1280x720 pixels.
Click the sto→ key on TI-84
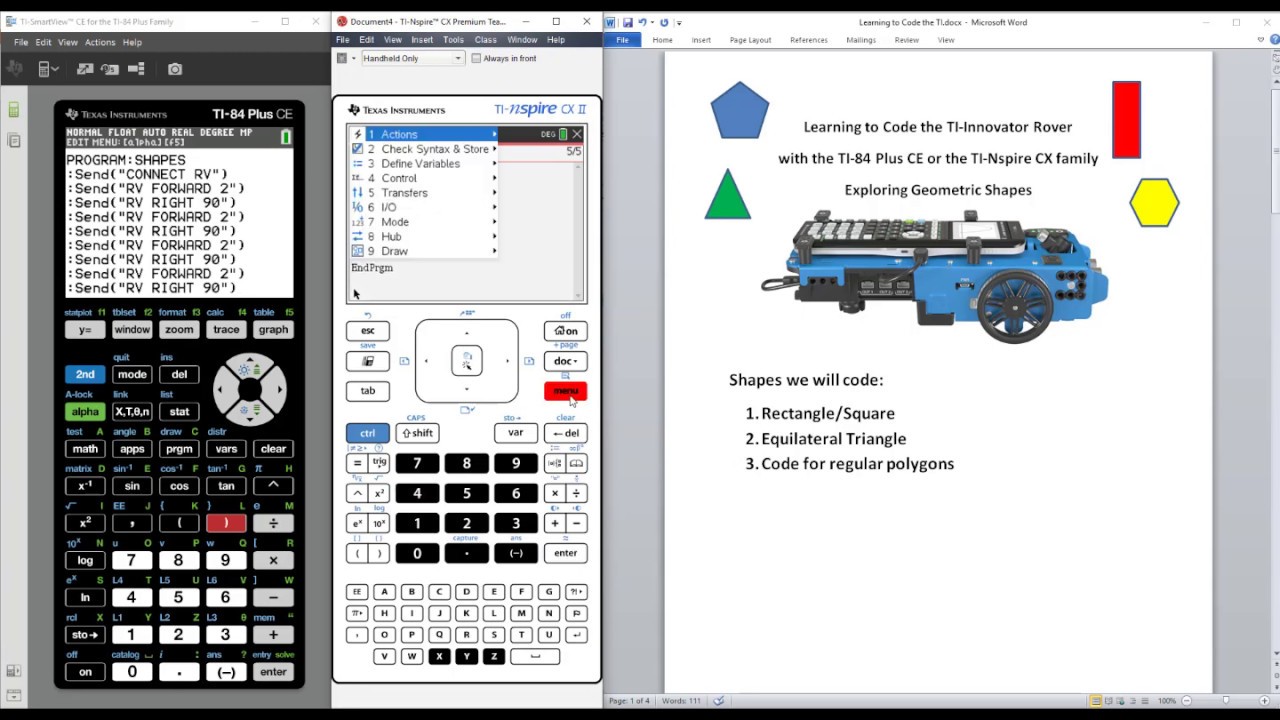(x=85, y=635)
